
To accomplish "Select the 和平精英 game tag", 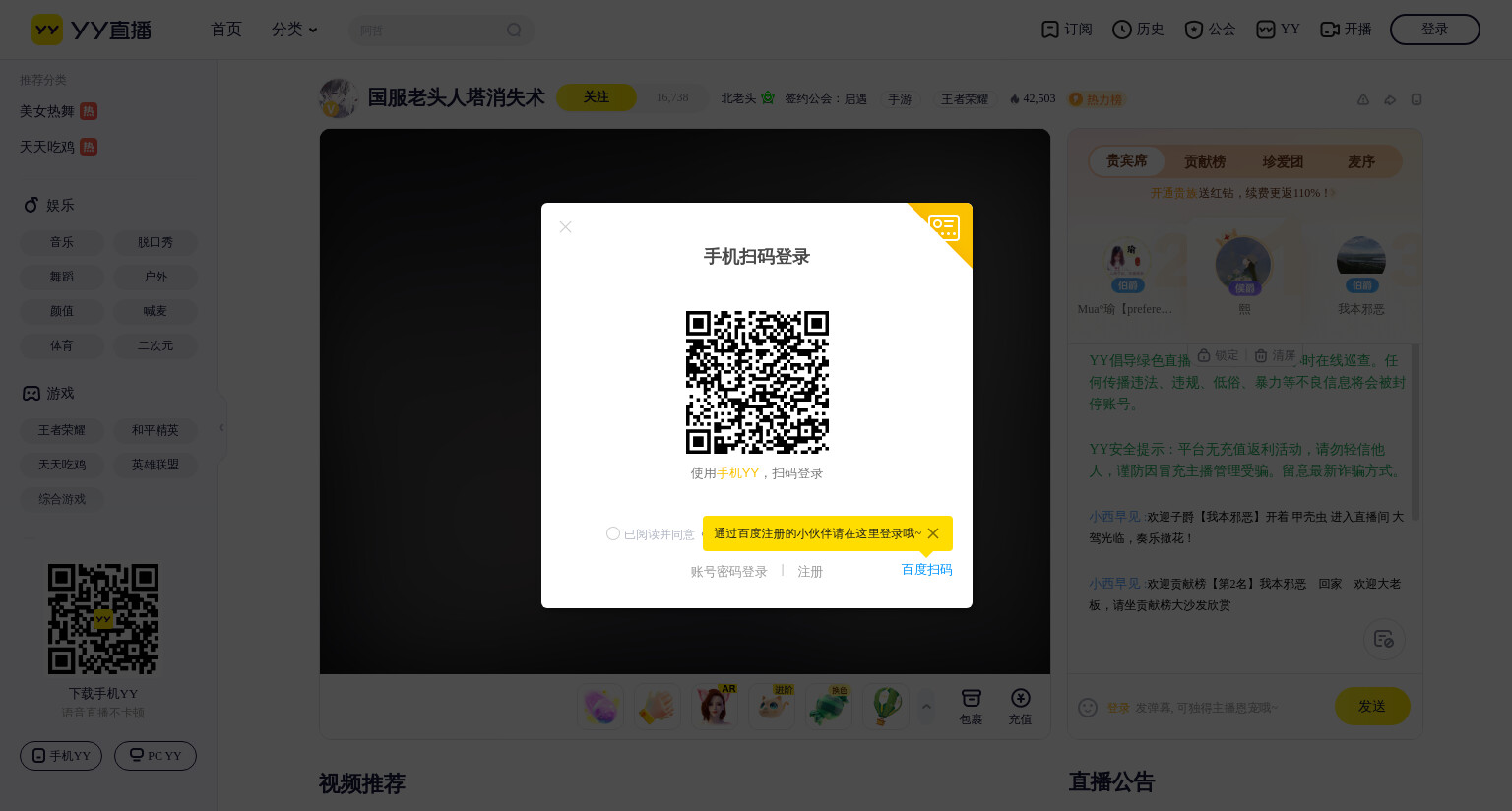I will tap(156, 430).
